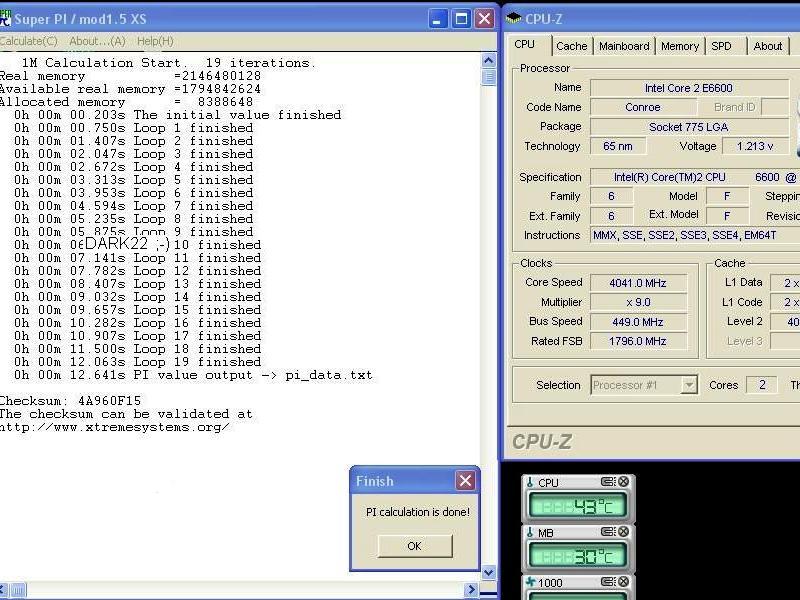Viewport: 800px width, 600px height.
Task: Open the About tab in CPU-Z
Action: coord(767,46)
